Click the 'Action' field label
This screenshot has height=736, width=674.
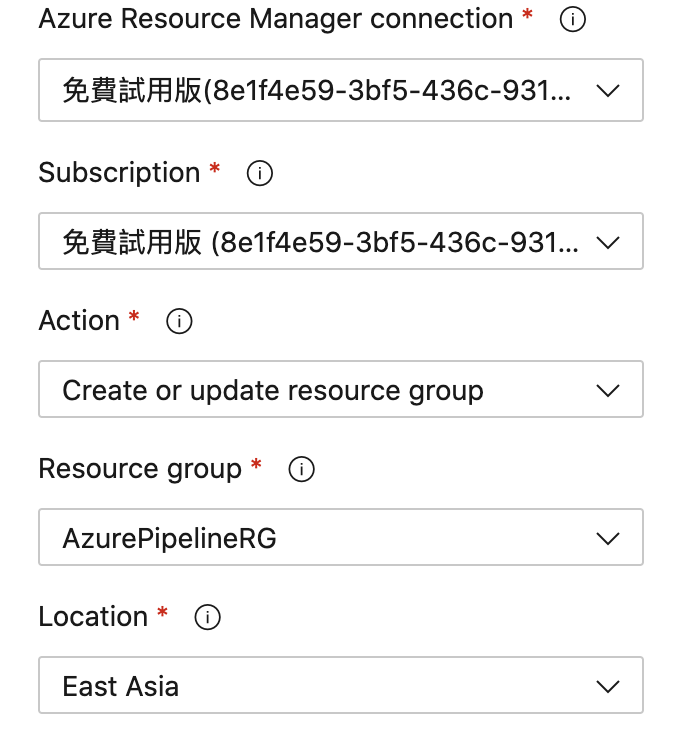(x=79, y=321)
